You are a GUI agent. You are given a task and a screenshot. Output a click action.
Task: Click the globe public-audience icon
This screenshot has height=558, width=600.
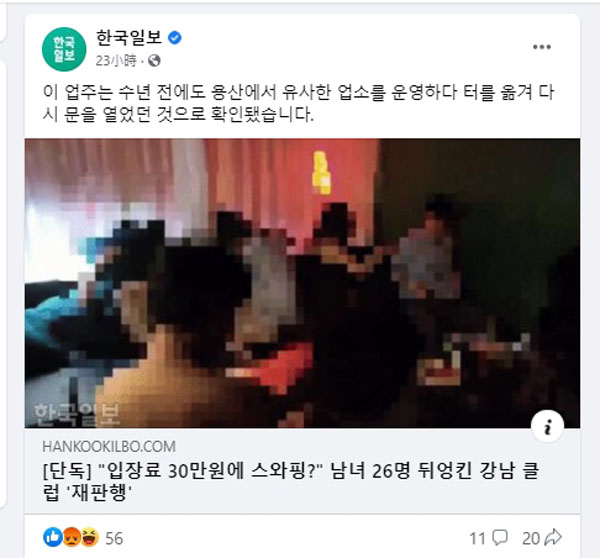(x=154, y=60)
